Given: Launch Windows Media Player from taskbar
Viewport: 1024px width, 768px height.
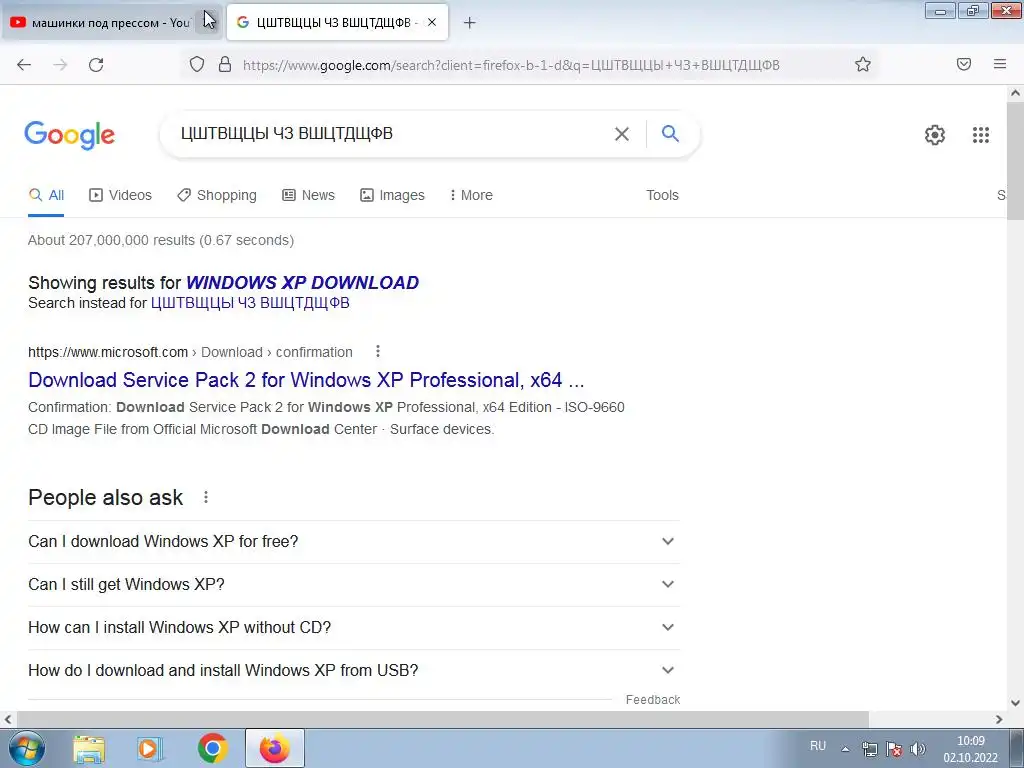Looking at the screenshot, I should pos(150,748).
